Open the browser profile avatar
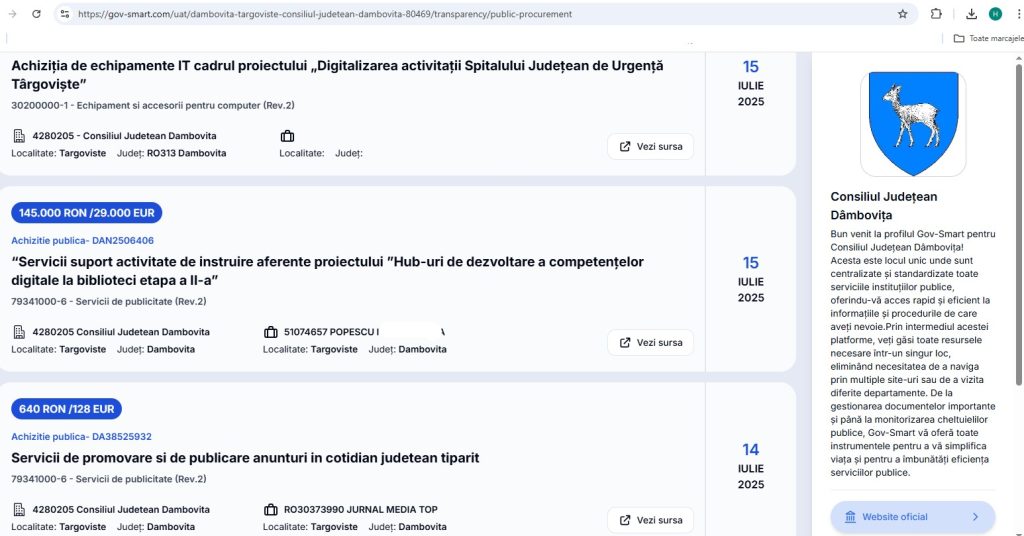The image size is (1024, 536). point(995,14)
